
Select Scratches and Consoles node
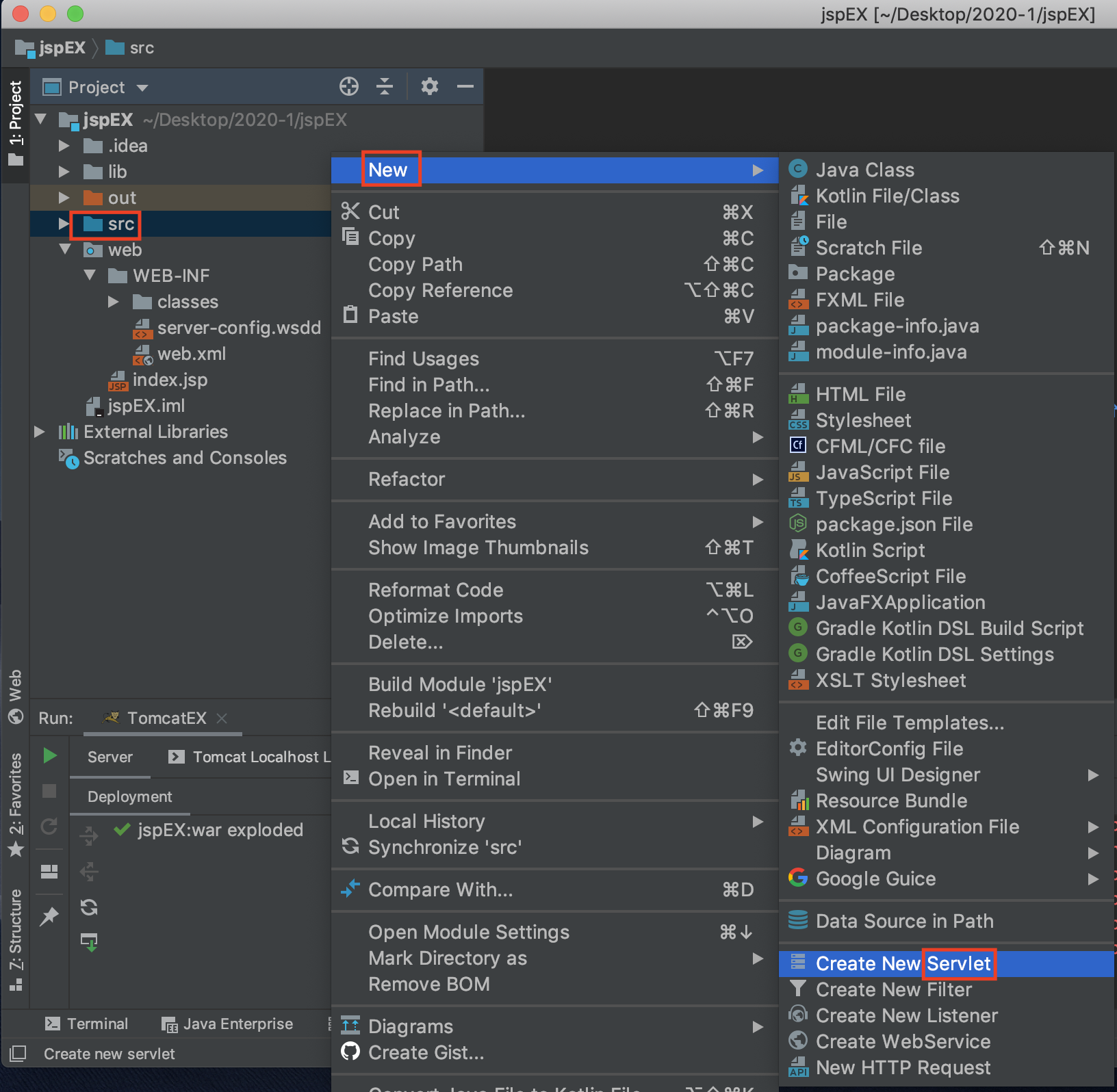173,458
